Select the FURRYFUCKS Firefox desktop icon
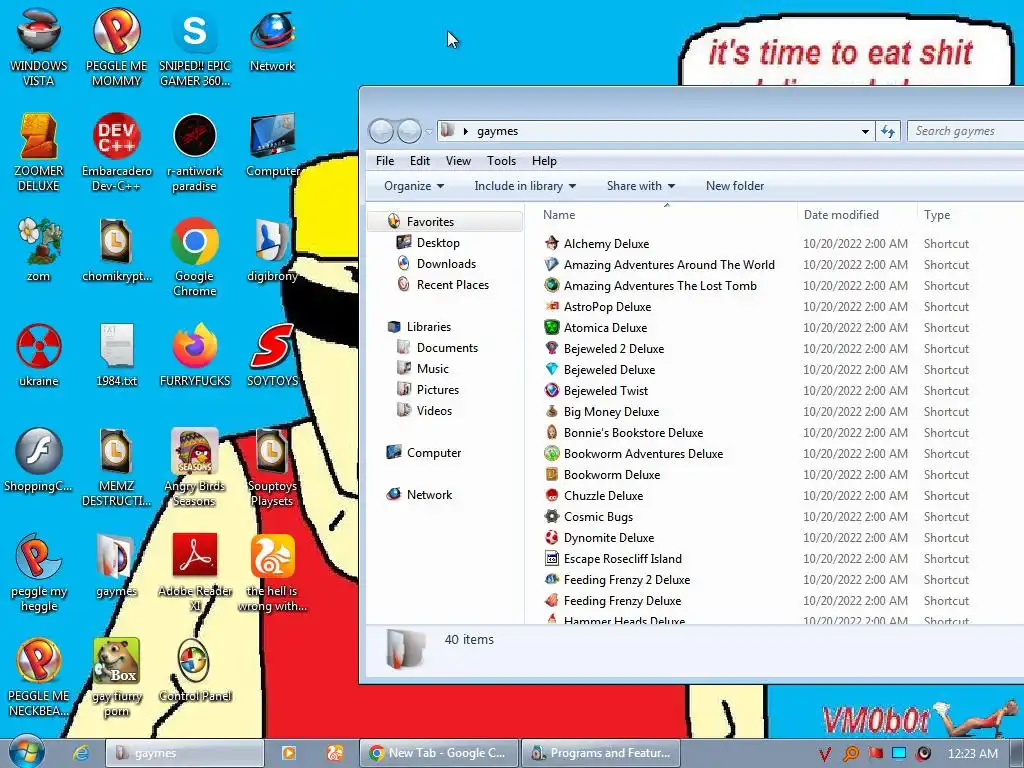The height and width of the screenshot is (768, 1024). pos(195,355)
